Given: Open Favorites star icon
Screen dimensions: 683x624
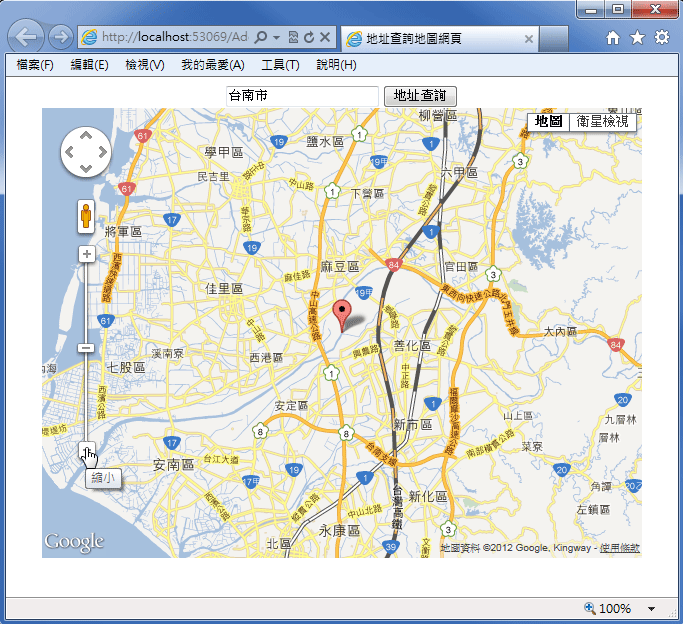Looking at the screenshot, I should [x=637, y=37].
